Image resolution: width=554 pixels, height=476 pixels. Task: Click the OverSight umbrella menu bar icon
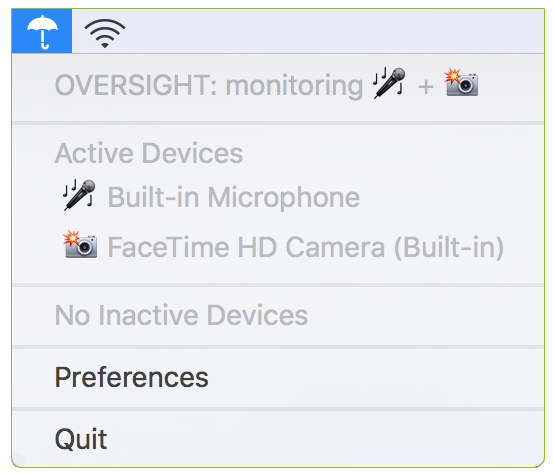coord(42,31)
